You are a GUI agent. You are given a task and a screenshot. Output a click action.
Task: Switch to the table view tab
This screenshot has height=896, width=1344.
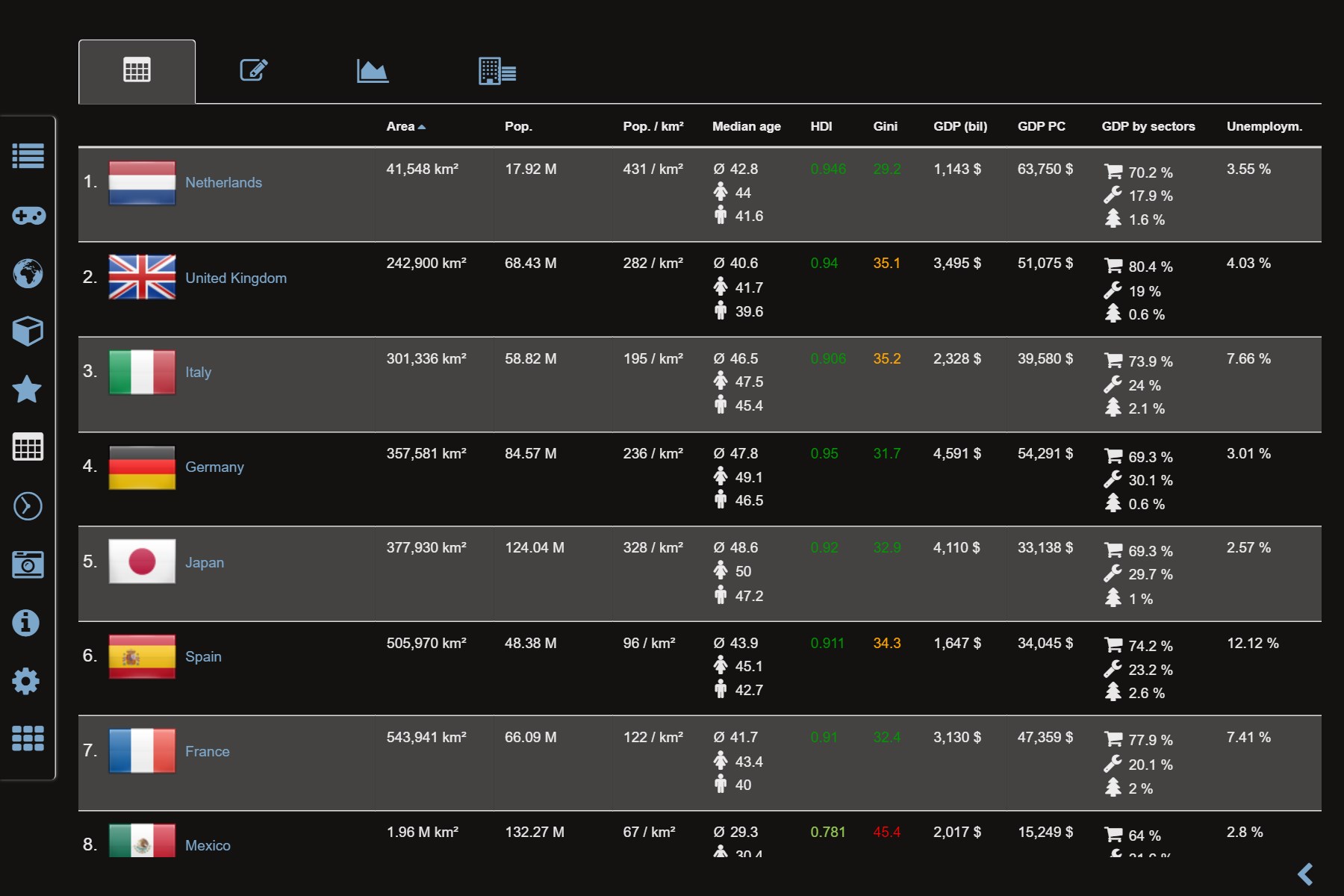pos(137,71)
